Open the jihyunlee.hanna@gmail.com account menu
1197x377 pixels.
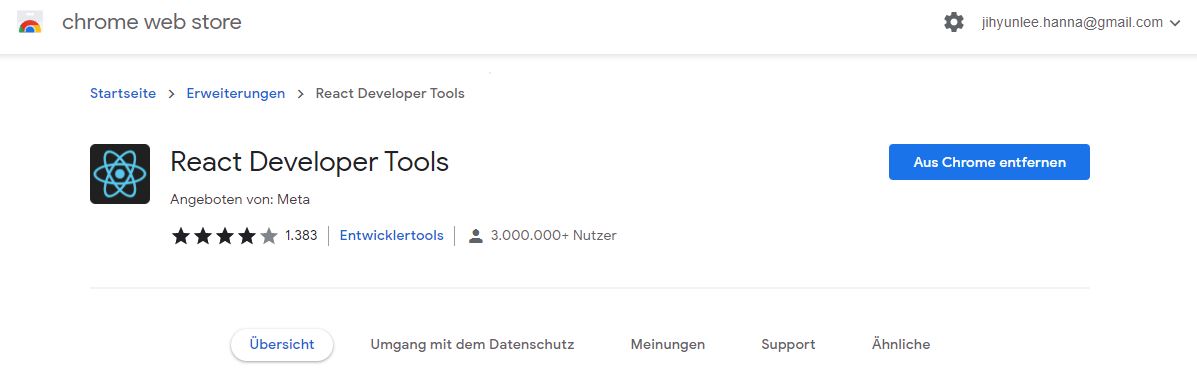coord(1072,23)
